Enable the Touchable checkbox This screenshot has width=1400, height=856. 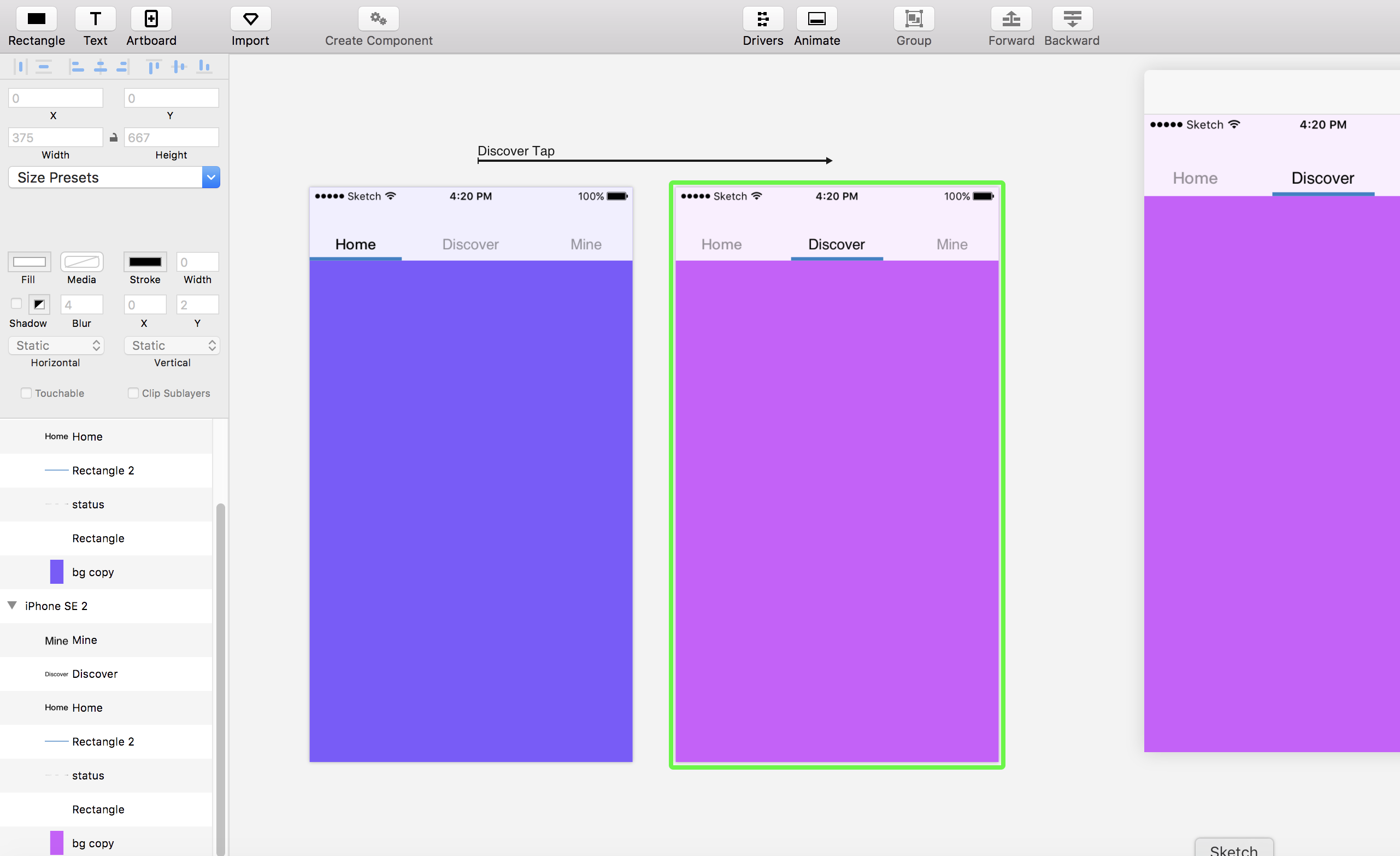pyautogui.click(x=26, y=393)
